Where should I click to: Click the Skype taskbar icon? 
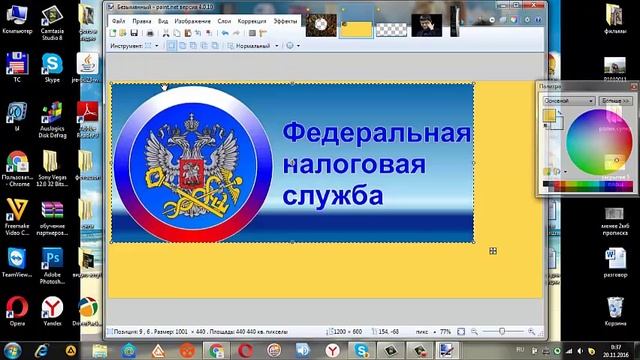pyautogui.click(x=361, y=350)
